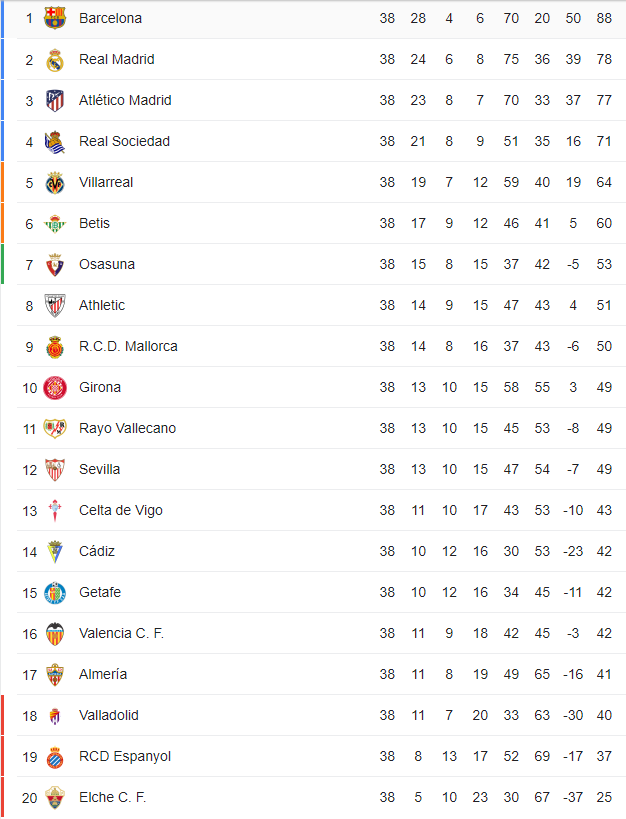Viewport: 626px width, 819px height.
Task: Click the Real Madrid club crest
Action: 55,60
